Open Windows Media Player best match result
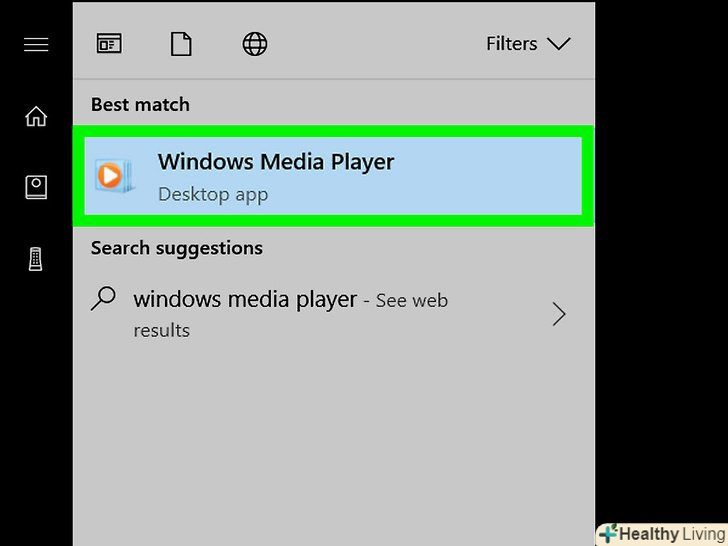Viewport: 728px width, 546px height. (333, 176)
